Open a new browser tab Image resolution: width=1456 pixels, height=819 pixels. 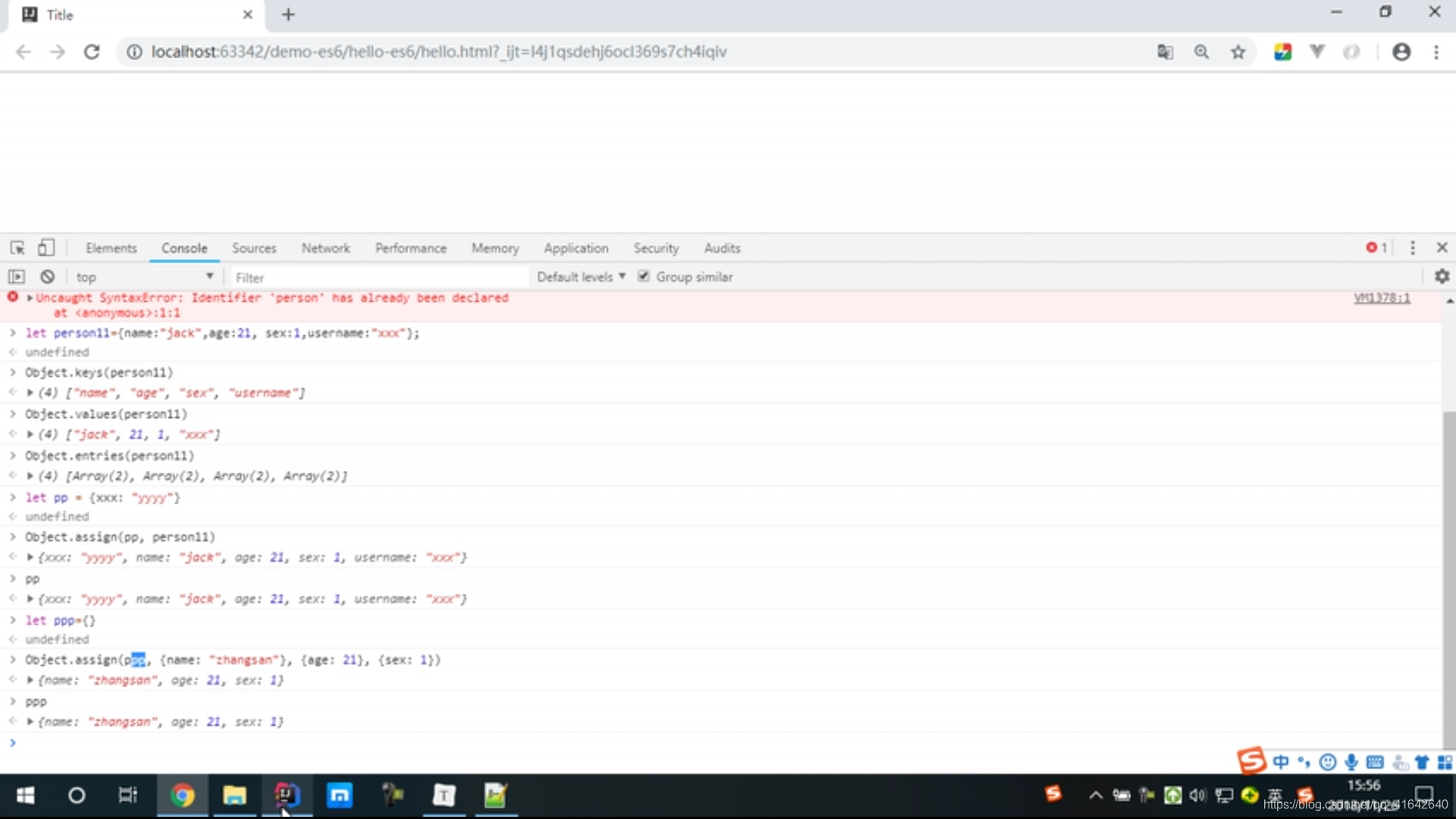[x=288, y=14]
